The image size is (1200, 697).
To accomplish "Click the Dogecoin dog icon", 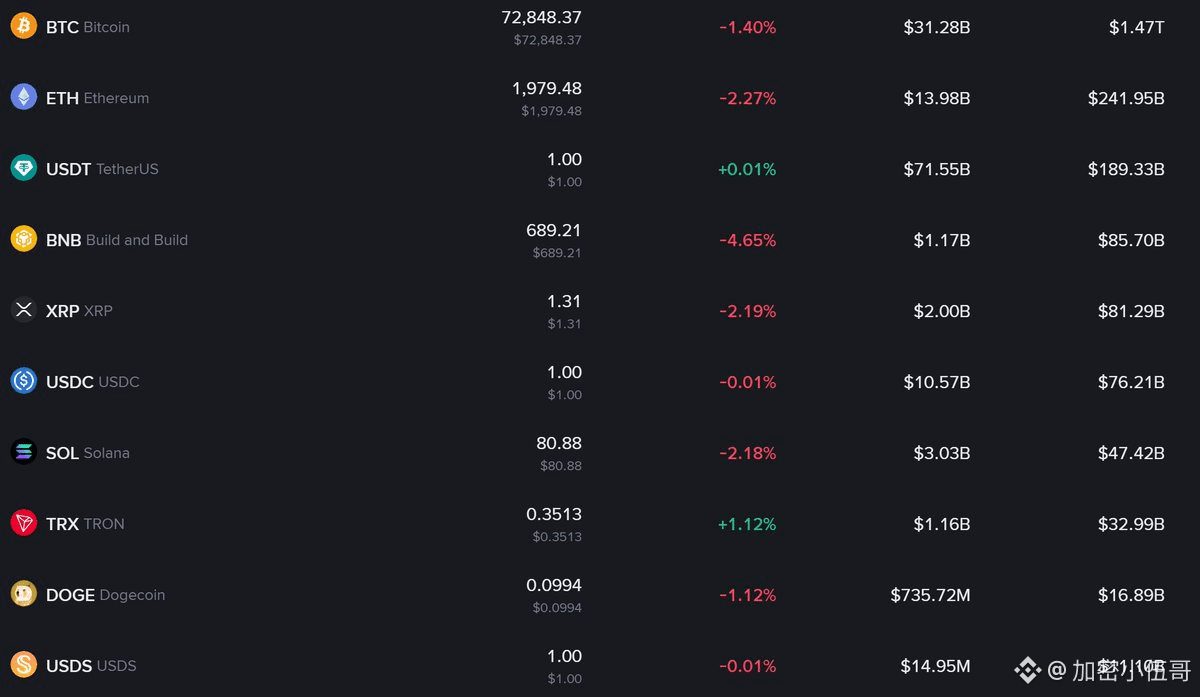I will point(24,594).
